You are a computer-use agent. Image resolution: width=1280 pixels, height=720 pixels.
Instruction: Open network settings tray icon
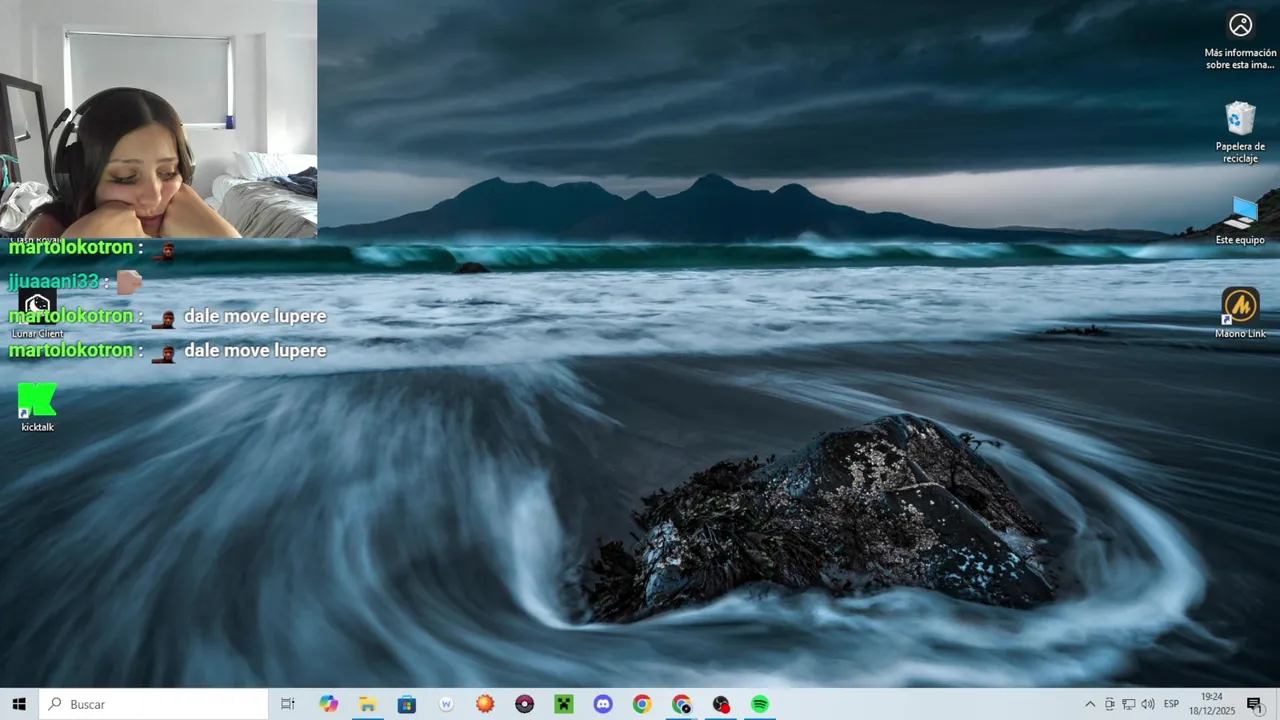[x=1128, y=704]
